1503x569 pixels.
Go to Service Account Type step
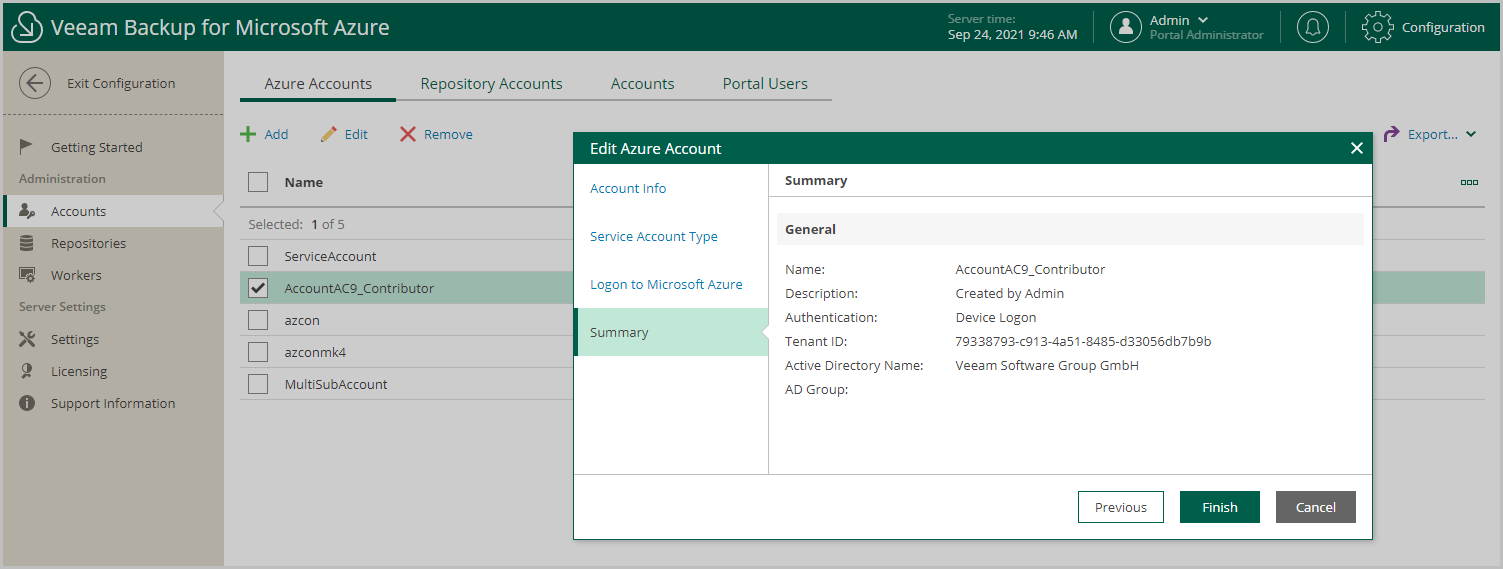point(654,236)
